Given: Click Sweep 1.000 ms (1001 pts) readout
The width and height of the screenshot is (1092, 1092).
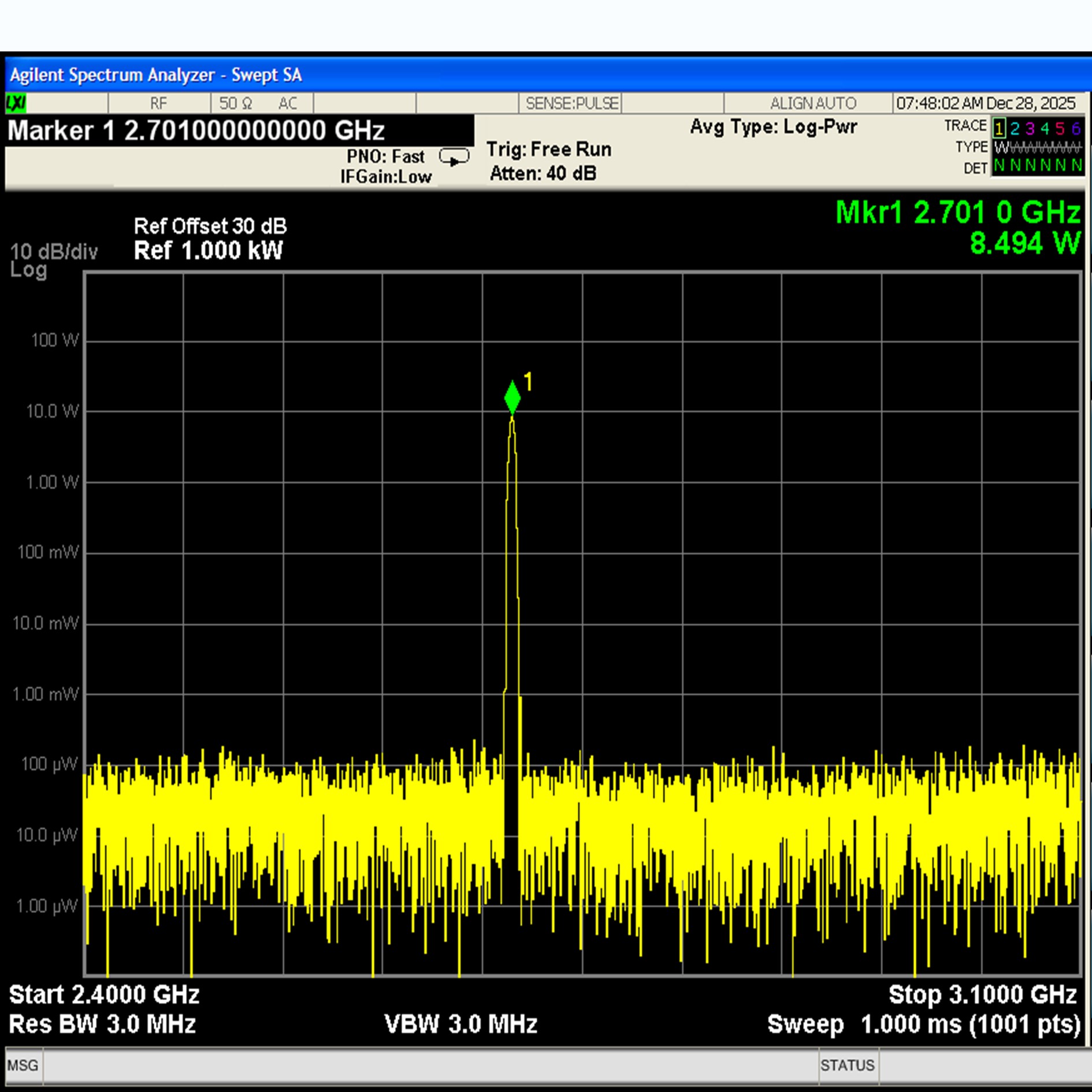Looking at the screenshot, I should click(x=923, y=1024).
